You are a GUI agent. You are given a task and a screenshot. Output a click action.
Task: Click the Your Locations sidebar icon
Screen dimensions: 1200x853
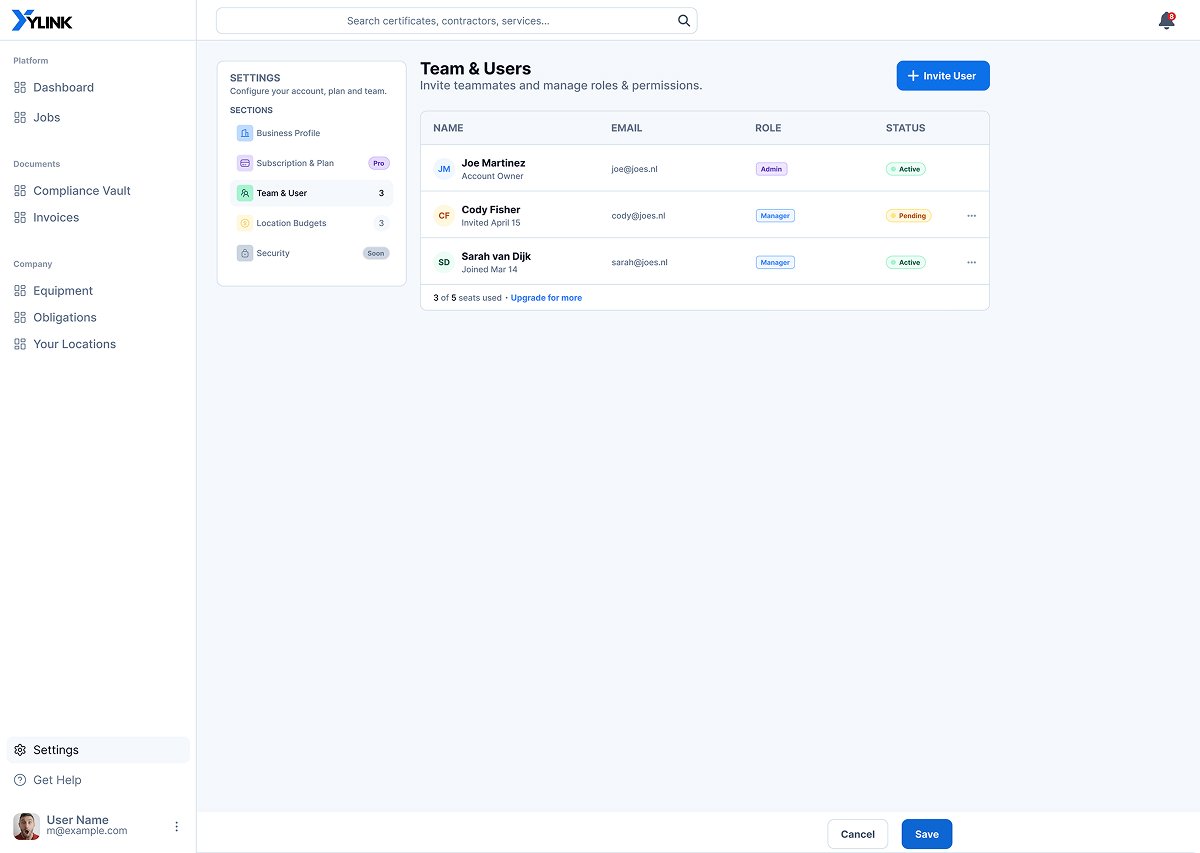point(20,344)
